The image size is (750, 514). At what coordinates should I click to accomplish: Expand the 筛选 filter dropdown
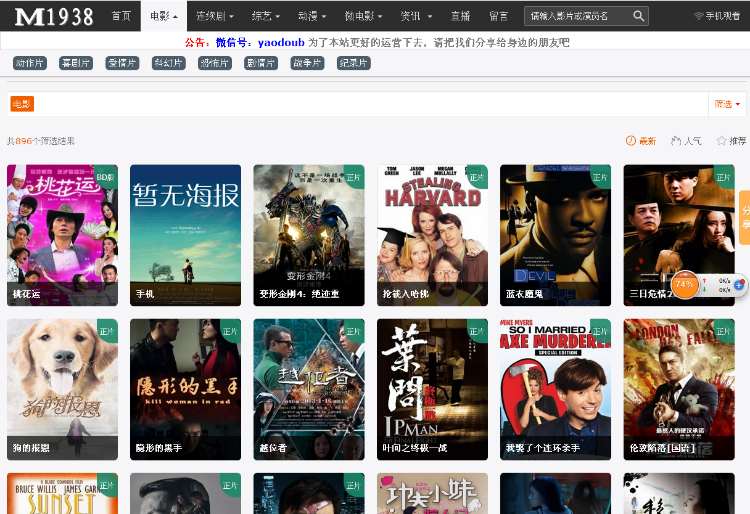coord(727,104)
